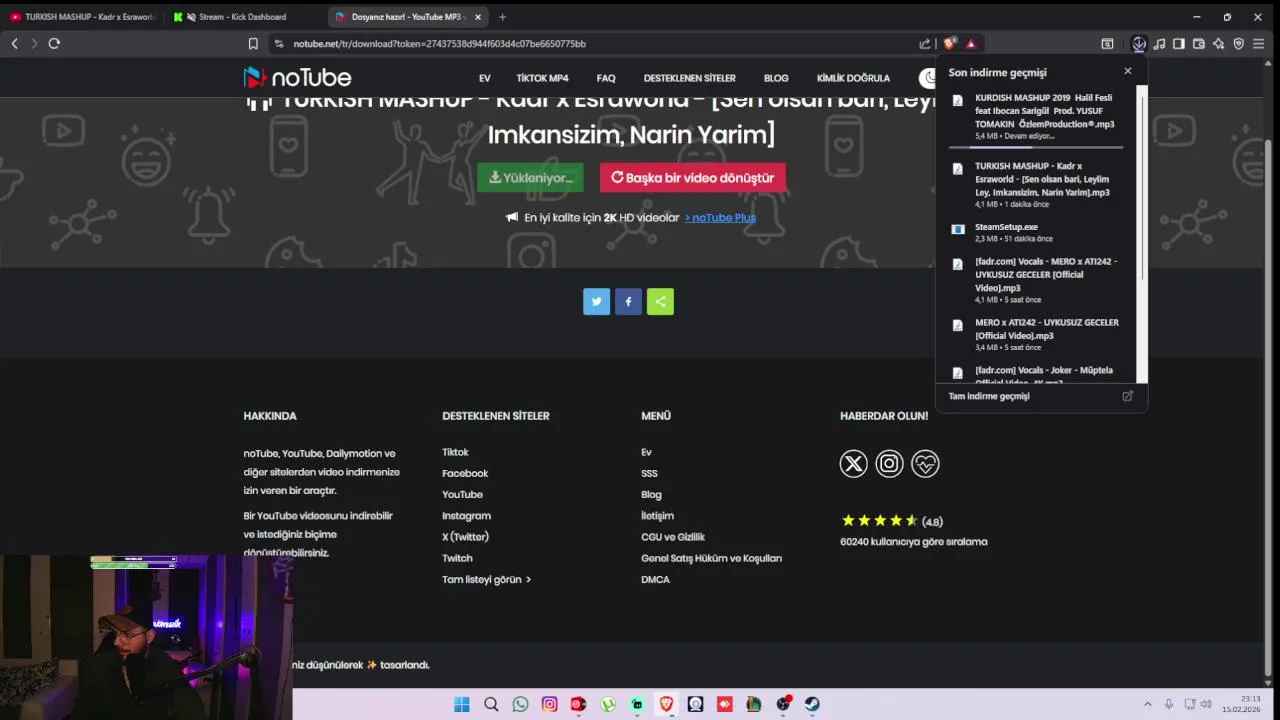
Task: Click the Brave Rewards triangle icon
Action: [x=970, y=44]
